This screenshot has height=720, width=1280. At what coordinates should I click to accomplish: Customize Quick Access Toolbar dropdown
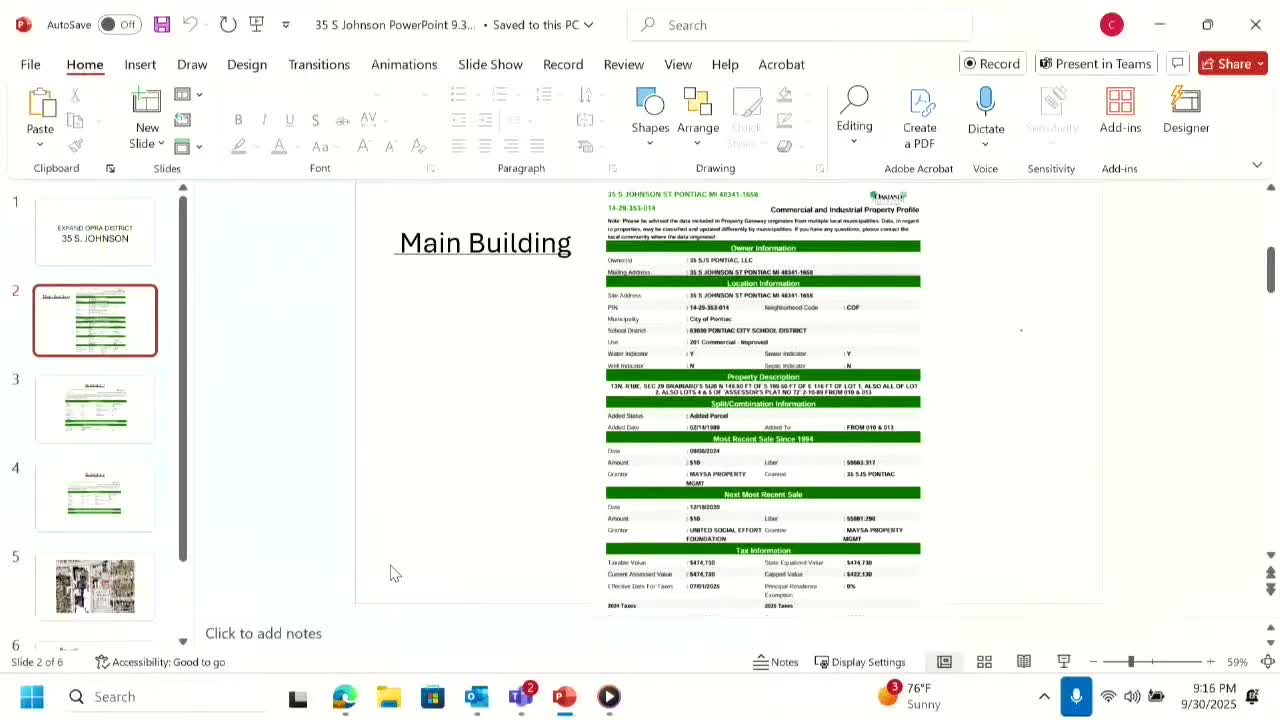(286, 24)
